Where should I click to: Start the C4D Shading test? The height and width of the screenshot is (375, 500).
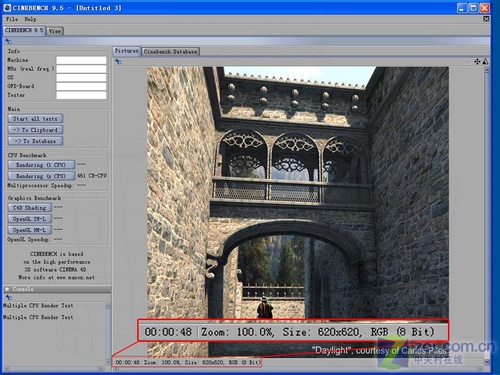(29, 208)
